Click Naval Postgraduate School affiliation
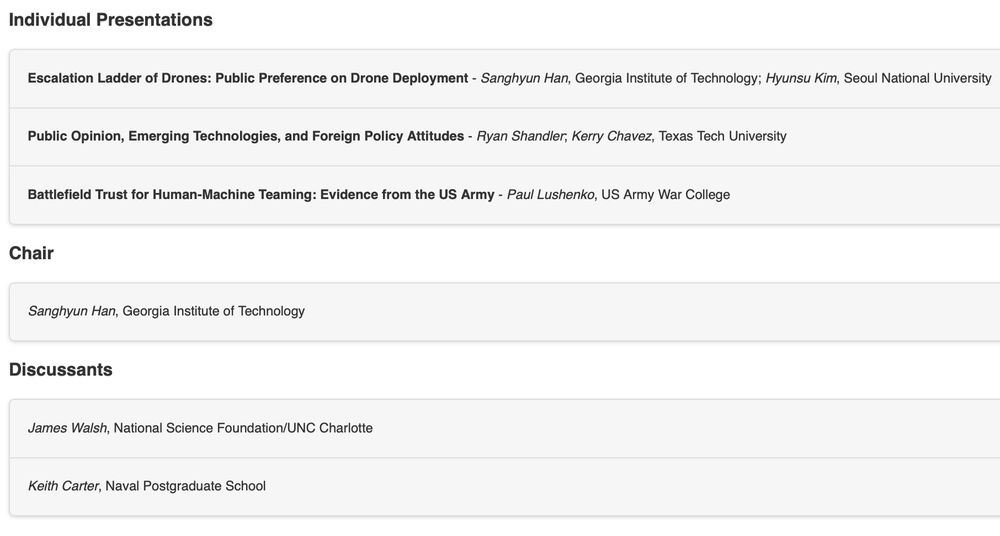1000x536 pixels. point(186,486)
